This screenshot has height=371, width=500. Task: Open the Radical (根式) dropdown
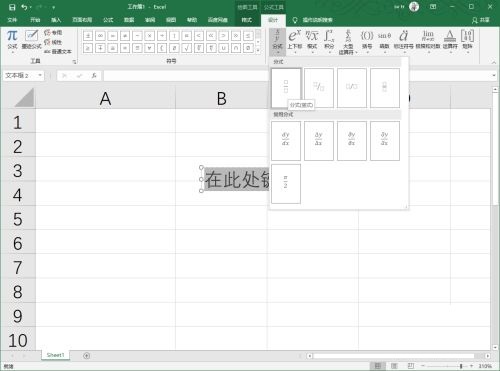(312, 41)
